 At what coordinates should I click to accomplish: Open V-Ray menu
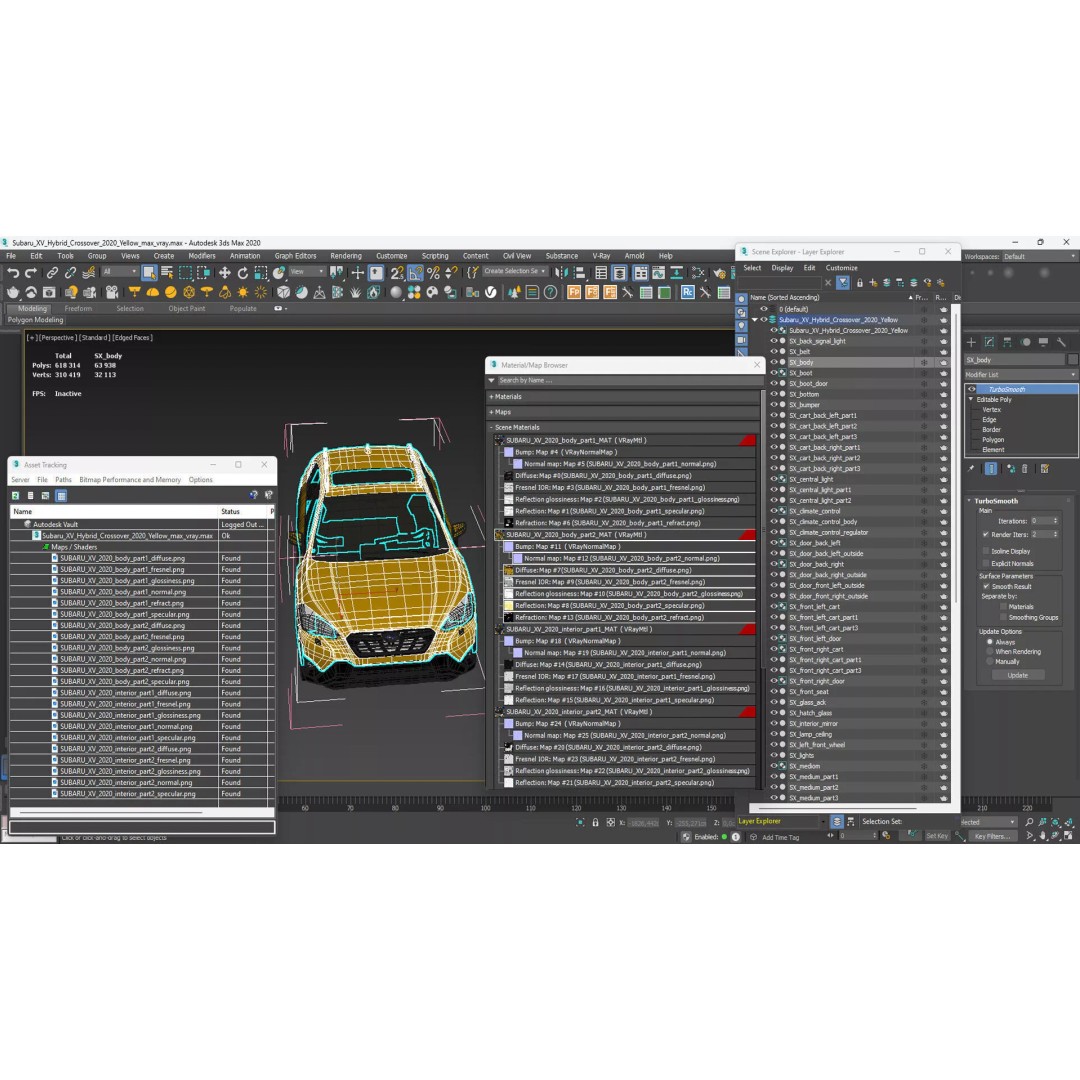tap(601, 256)
